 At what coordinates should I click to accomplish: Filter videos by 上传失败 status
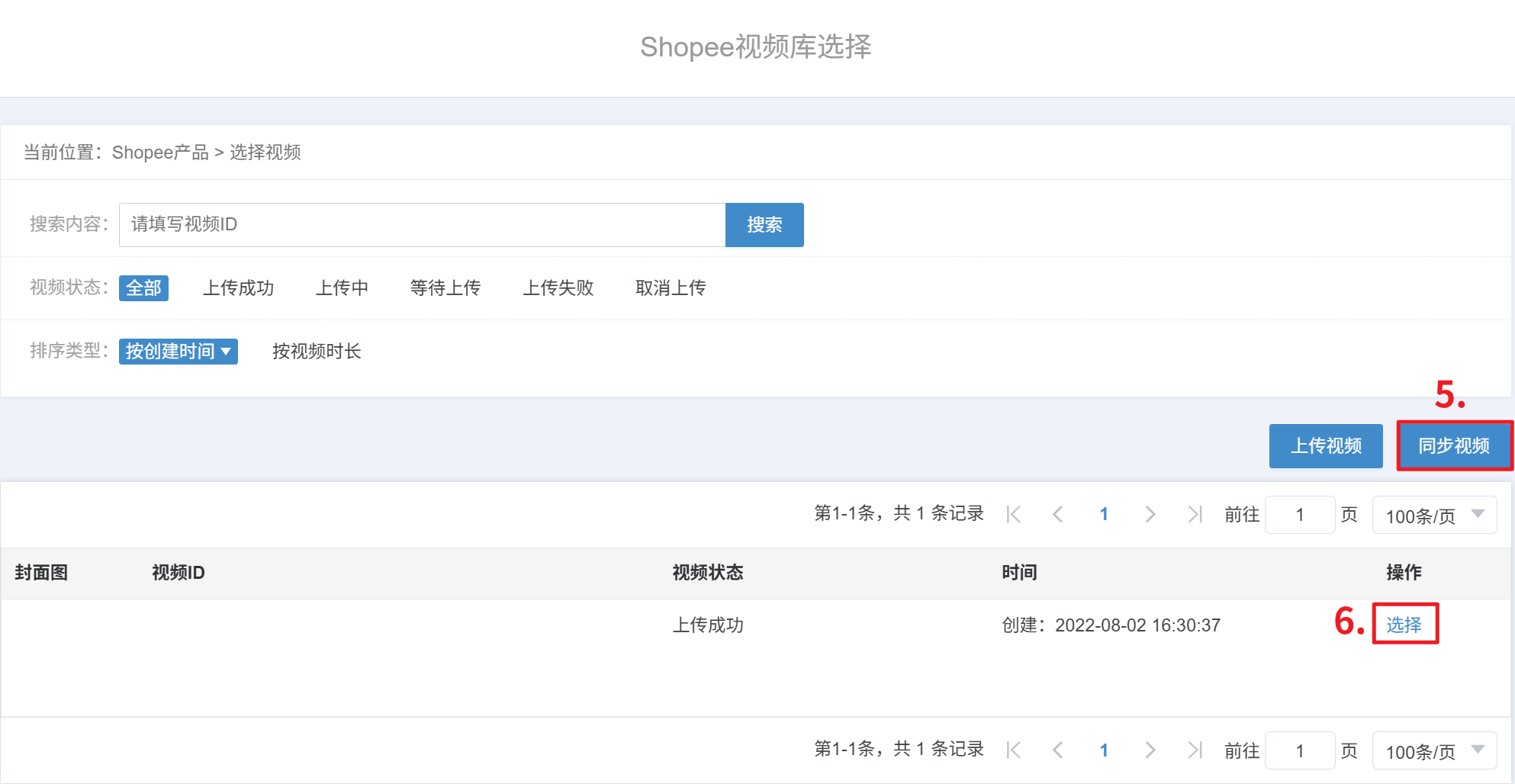pyautogui.click(x=558, y=288)
